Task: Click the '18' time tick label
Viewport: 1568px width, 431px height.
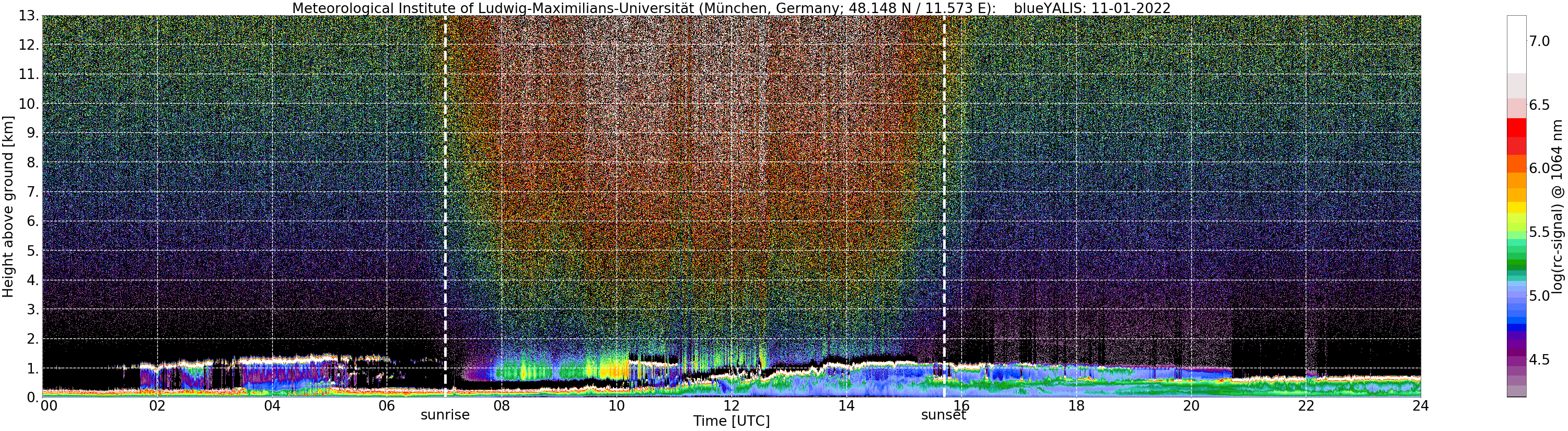Action: (1076, 405)
